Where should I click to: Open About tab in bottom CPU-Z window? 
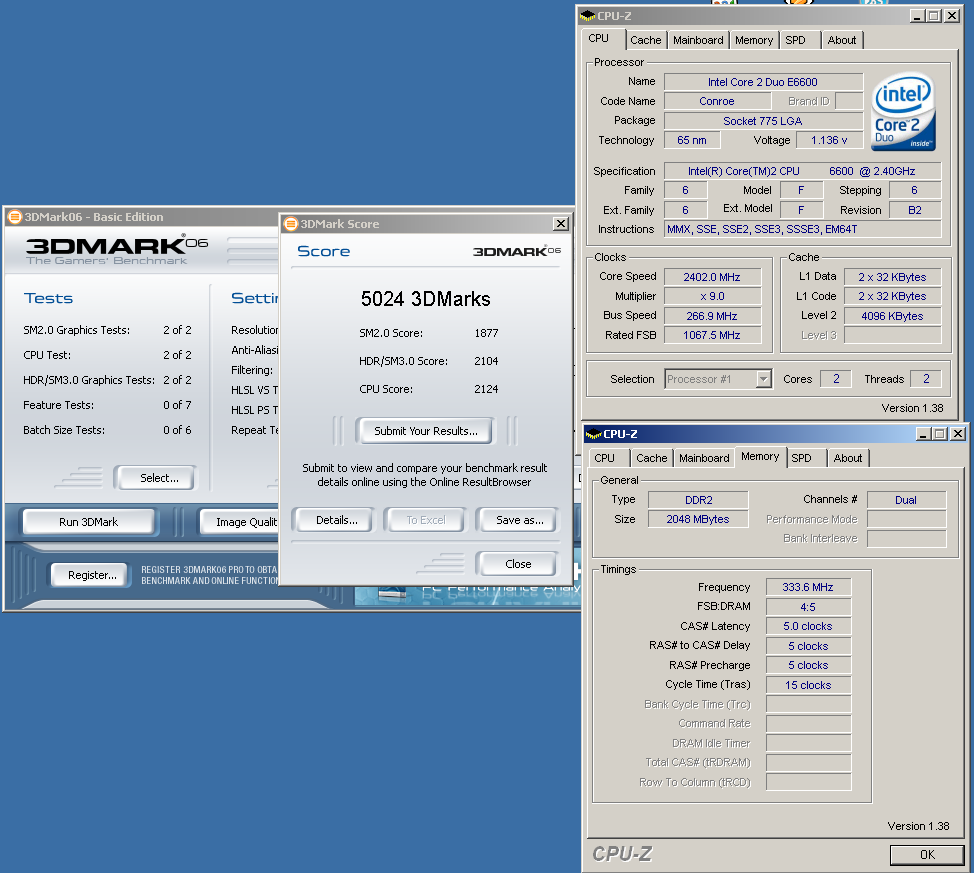[848, 459]
